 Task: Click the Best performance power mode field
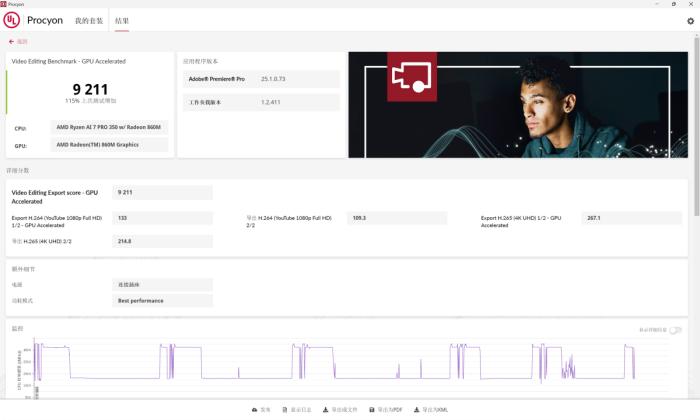162,300
